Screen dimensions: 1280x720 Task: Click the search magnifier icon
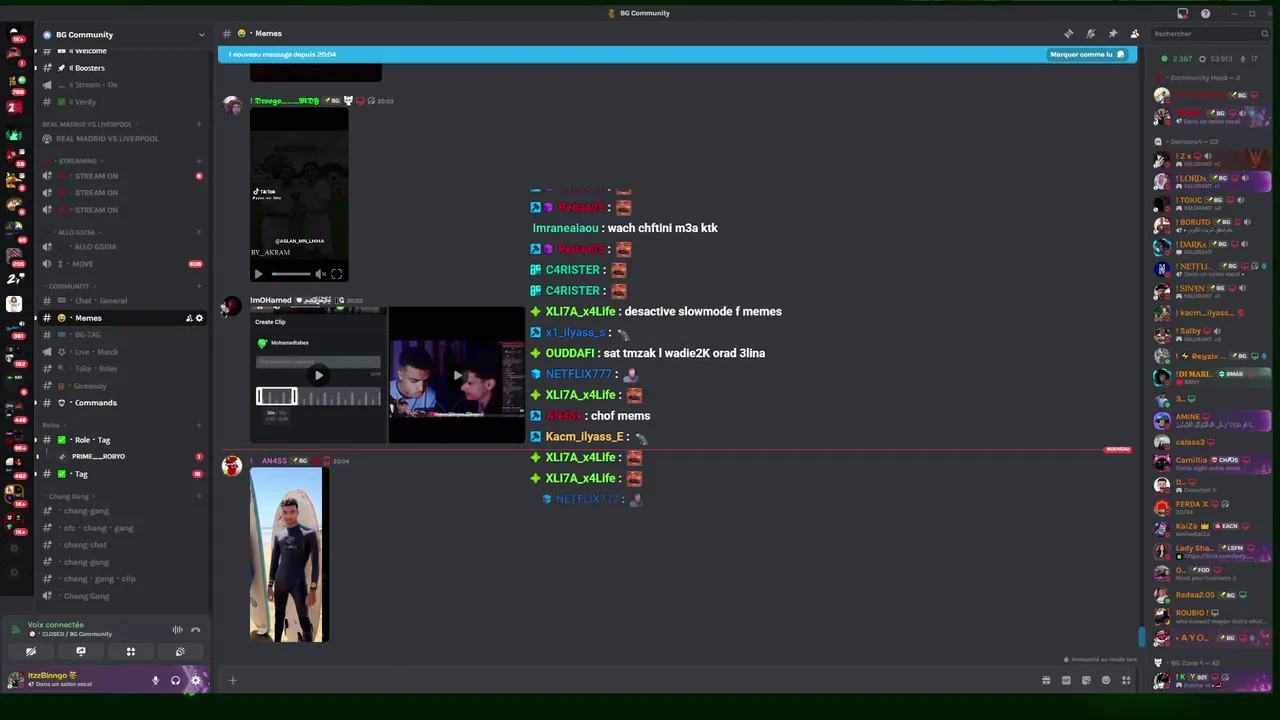click(1265, 34)
